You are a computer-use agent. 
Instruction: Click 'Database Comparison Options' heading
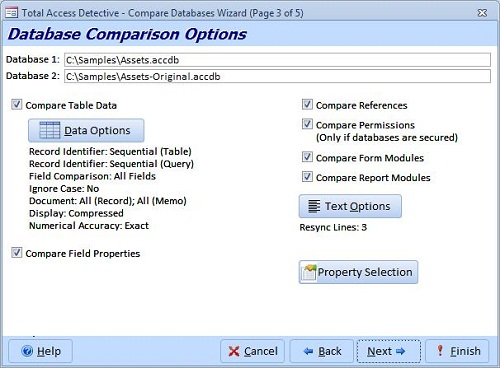[x=127, y=34]
